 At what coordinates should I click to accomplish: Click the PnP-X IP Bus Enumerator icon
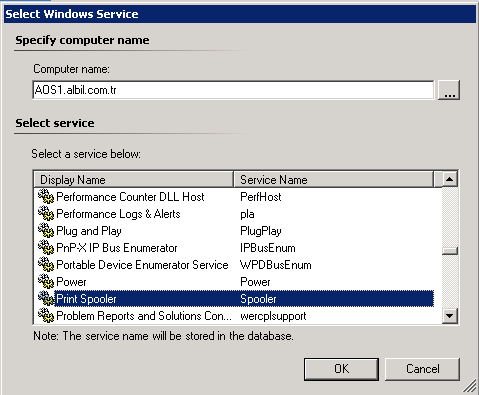tap(46, 247)
